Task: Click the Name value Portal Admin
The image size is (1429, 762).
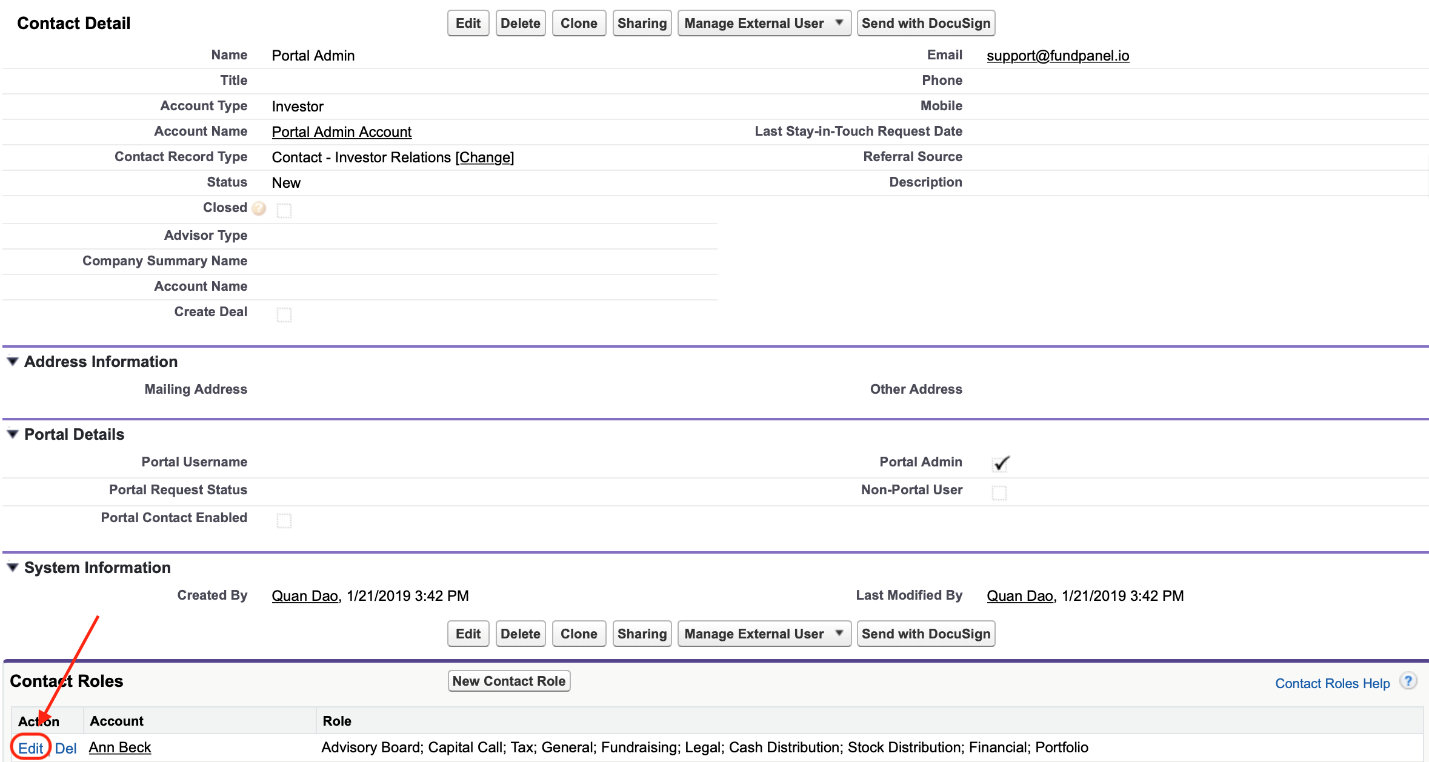Action: (313, 56)
